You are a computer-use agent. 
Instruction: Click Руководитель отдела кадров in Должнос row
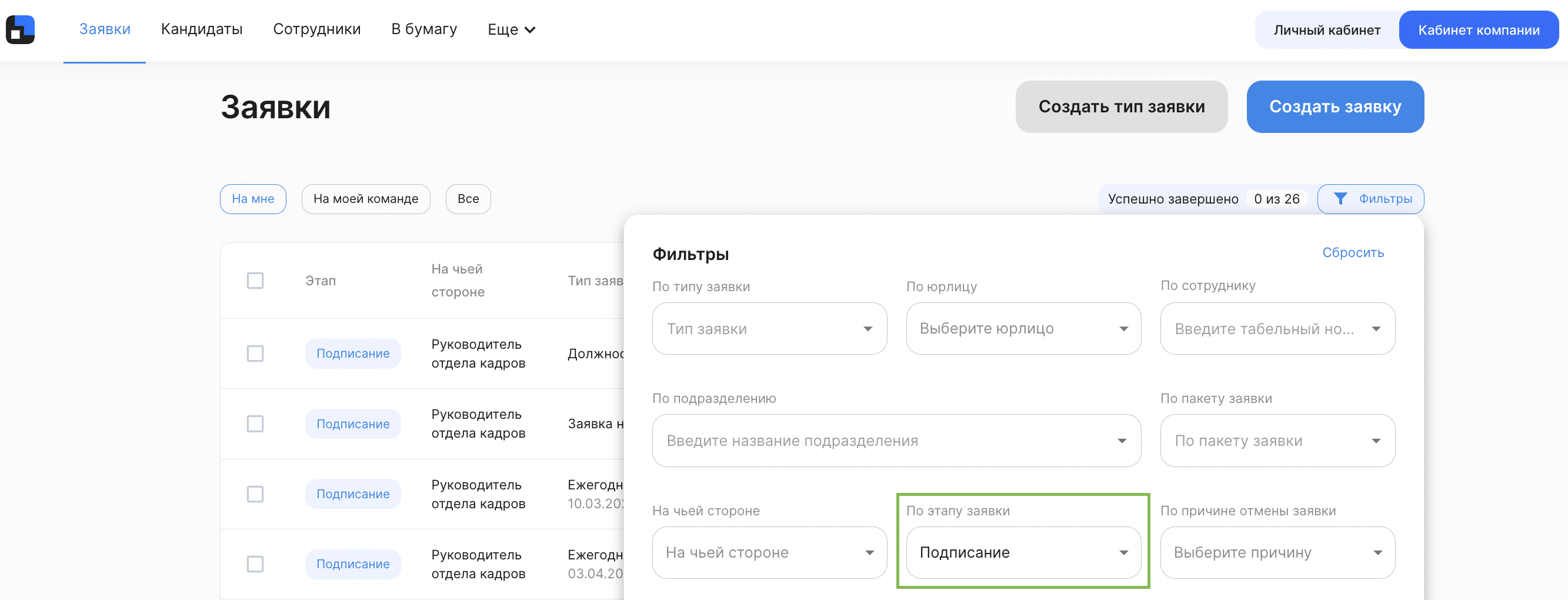pyautogui.click(x=478, y=354)
